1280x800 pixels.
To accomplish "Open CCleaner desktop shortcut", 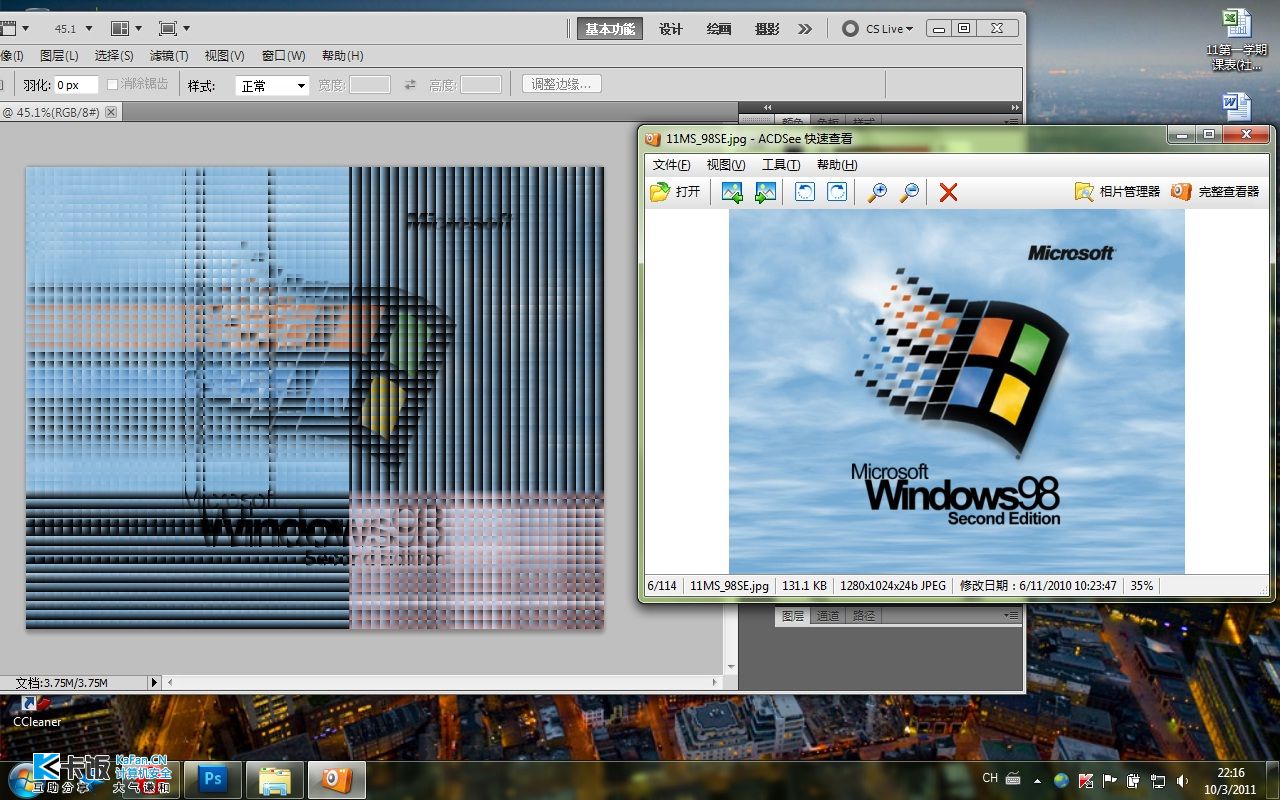I will pos(37,711).
